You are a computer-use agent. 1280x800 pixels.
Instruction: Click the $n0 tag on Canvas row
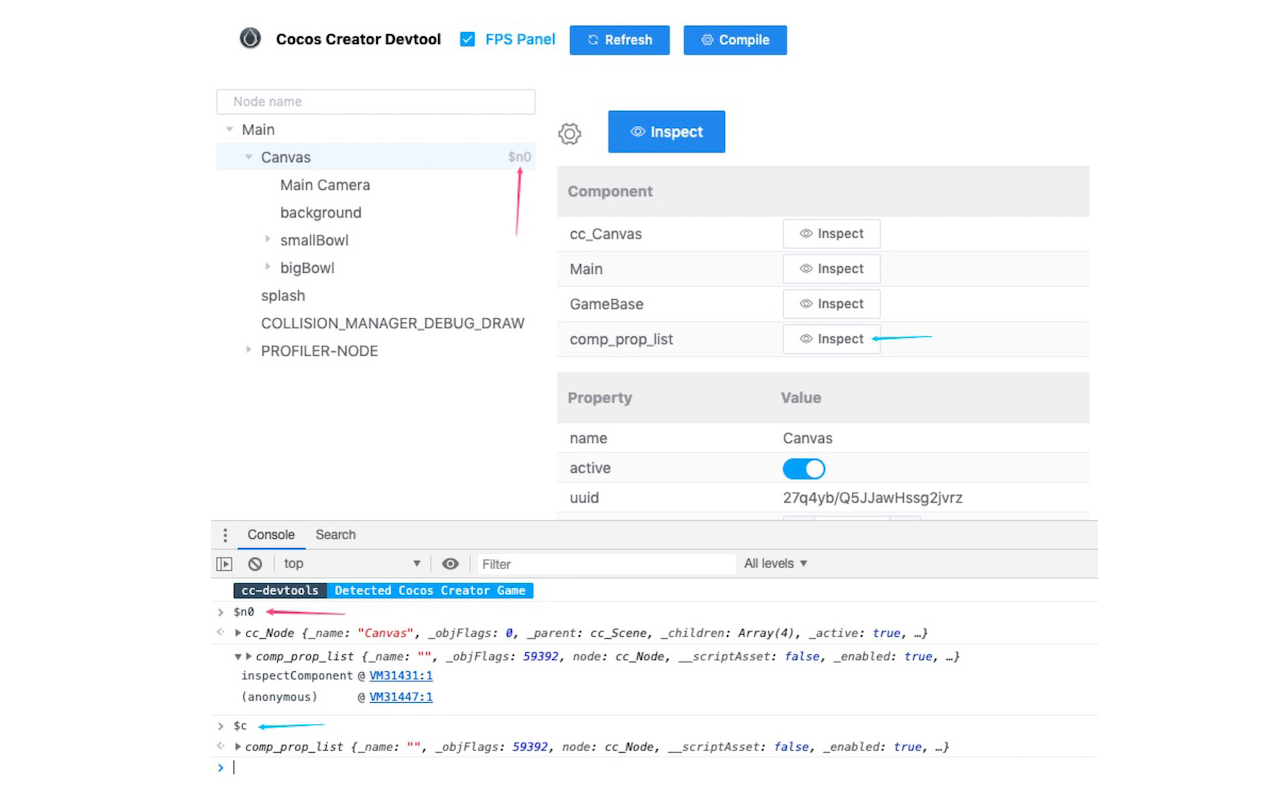coord(519,157)
